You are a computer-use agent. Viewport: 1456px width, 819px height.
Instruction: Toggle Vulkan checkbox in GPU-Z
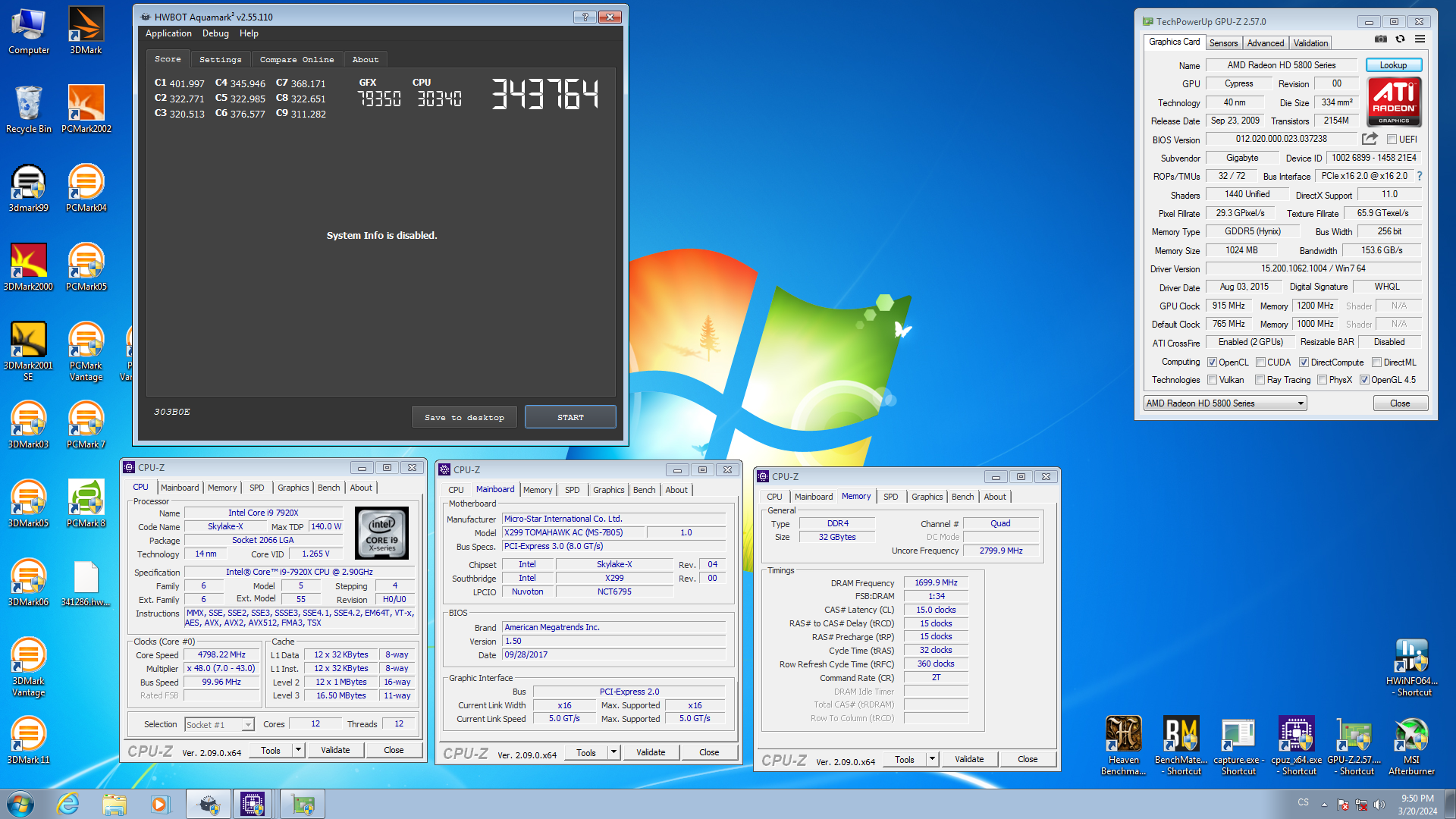pos(1212,380)
